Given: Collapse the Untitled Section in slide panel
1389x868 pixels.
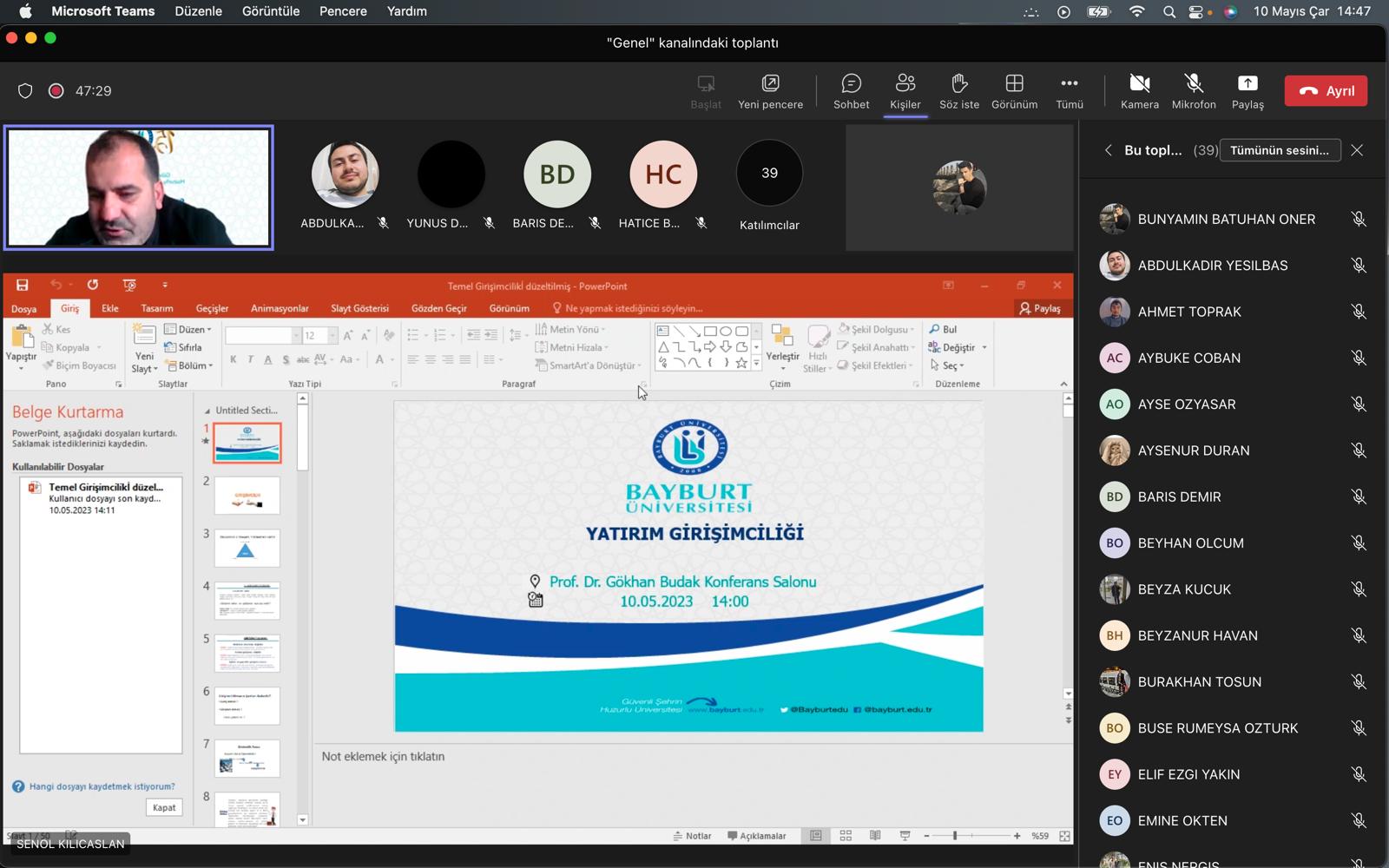Looking at the screenshot, I should [207, 411].
